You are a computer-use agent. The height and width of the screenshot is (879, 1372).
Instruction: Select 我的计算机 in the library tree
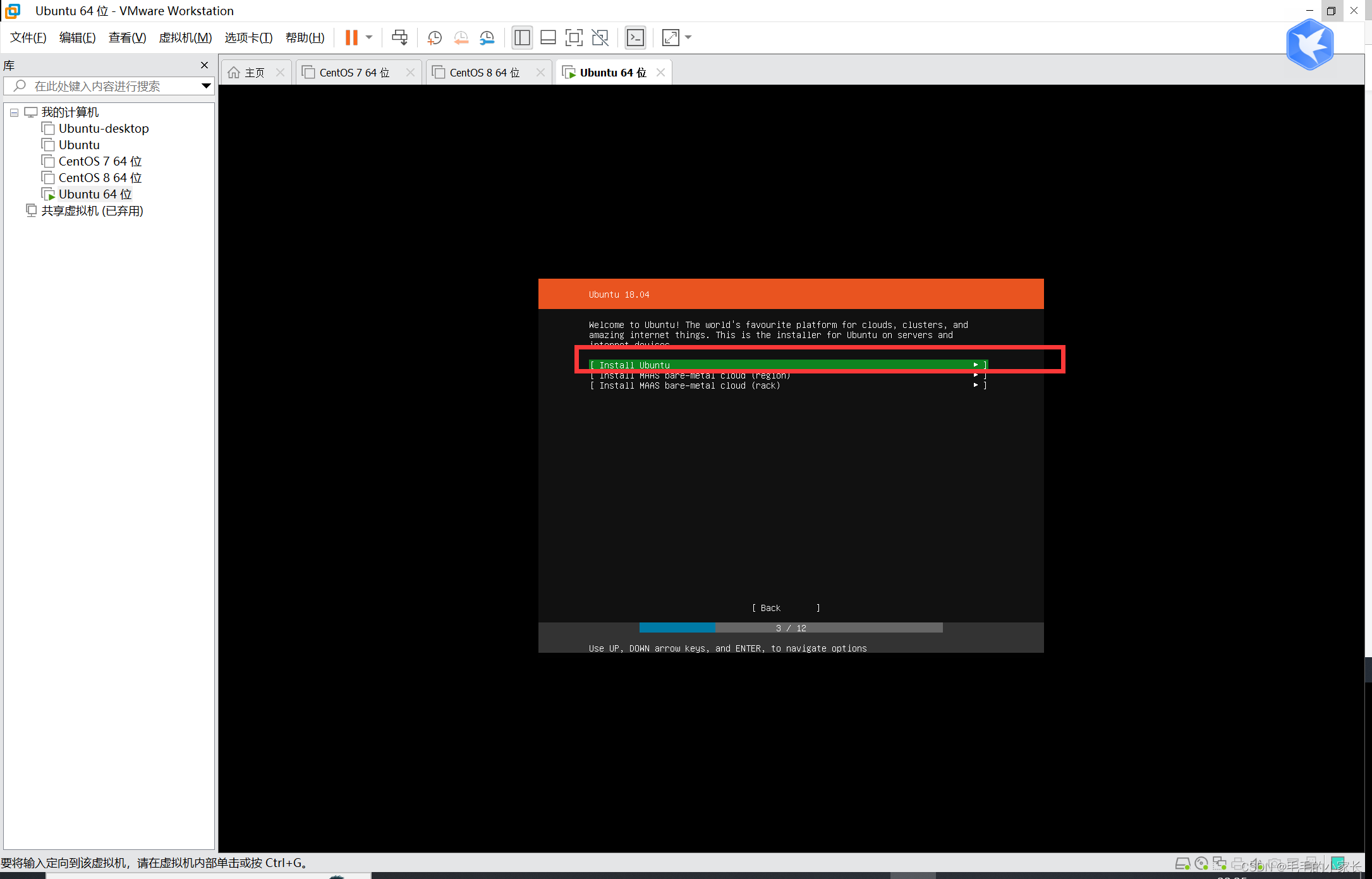[x=70, y=112]
